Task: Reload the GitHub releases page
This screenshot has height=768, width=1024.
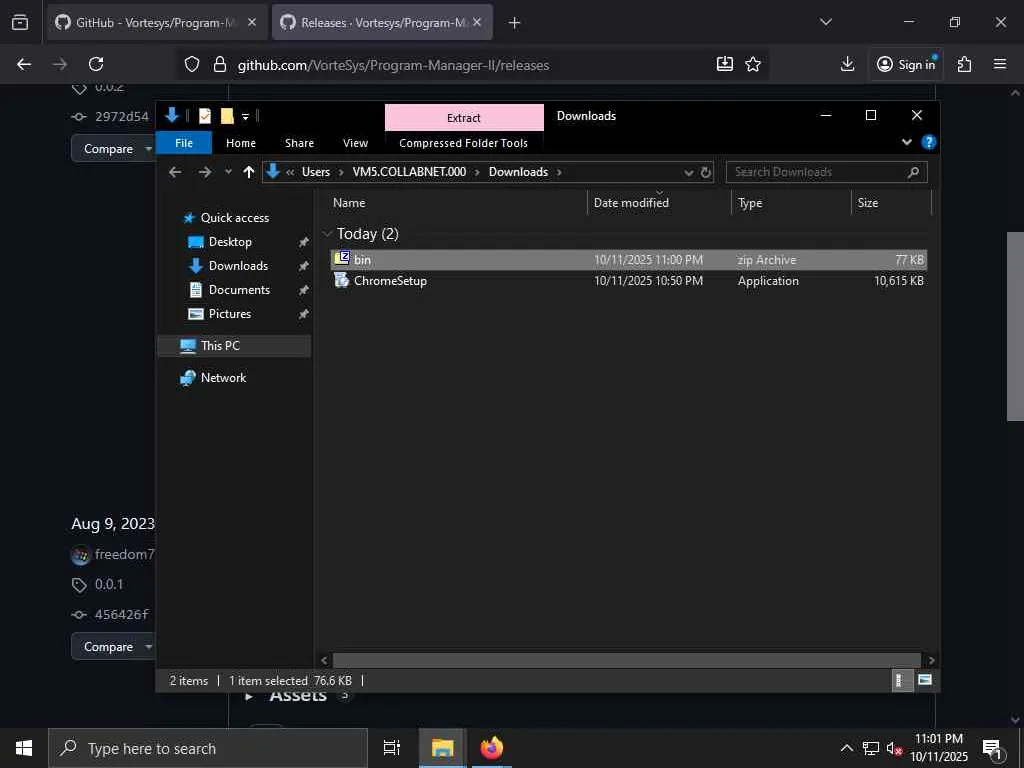Action: pyautogui.click(x=96, y=64)
